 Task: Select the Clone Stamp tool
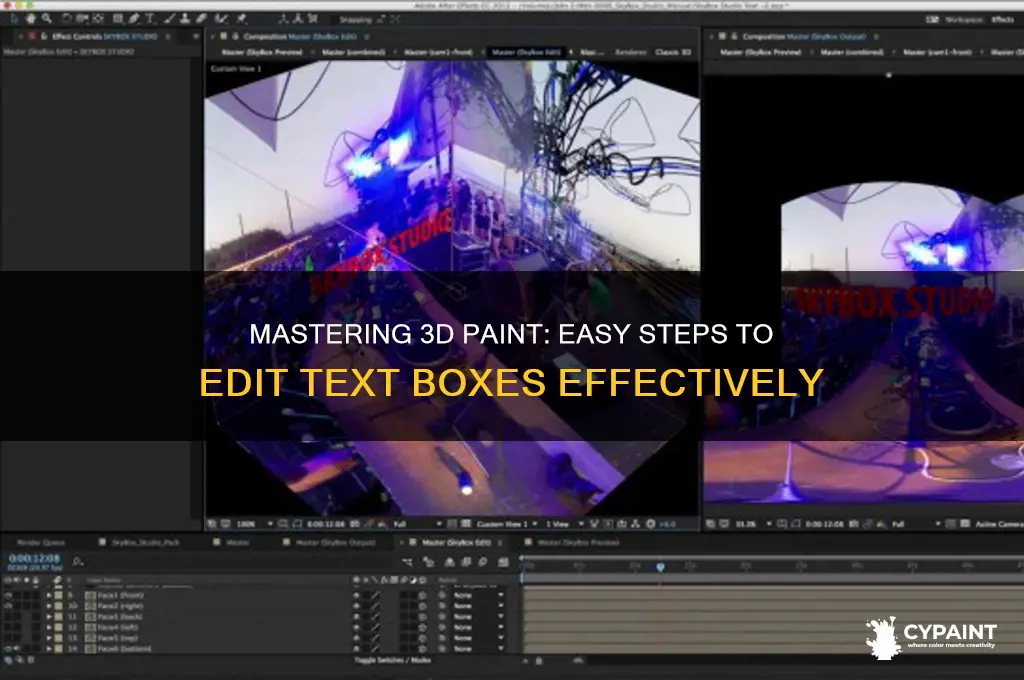[x=186, y=19]
